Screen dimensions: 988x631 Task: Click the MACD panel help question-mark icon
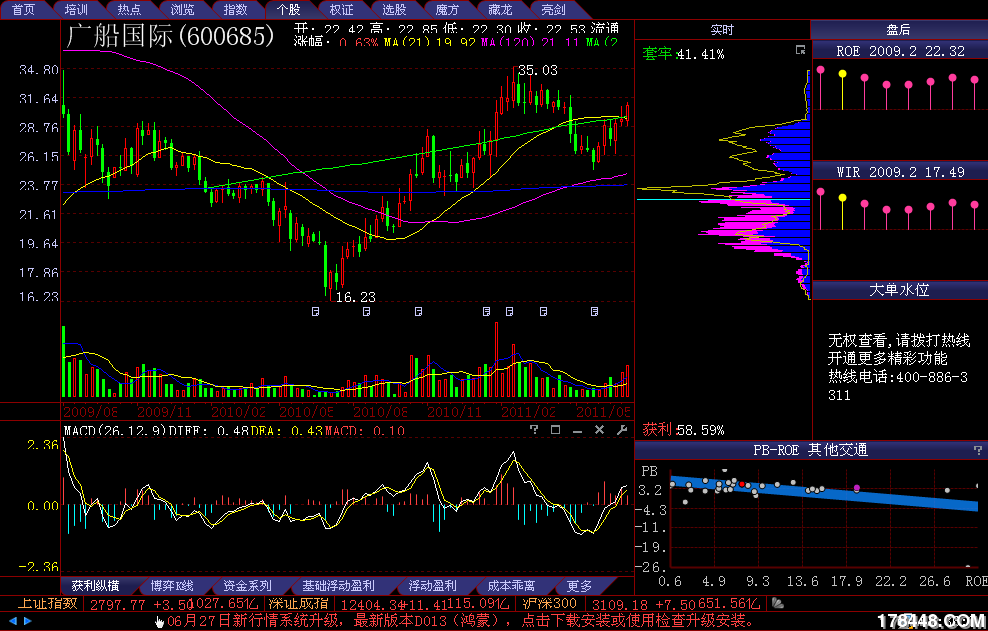tap(534, 430)
